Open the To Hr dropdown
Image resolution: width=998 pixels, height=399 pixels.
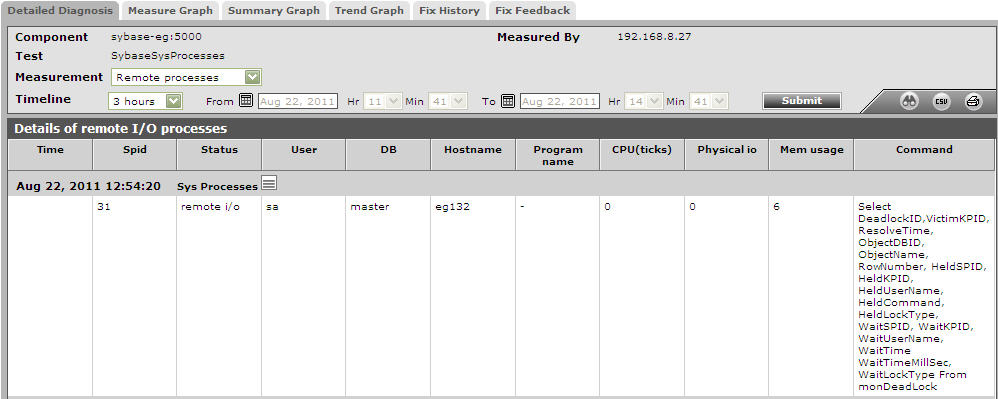(643, 101)
